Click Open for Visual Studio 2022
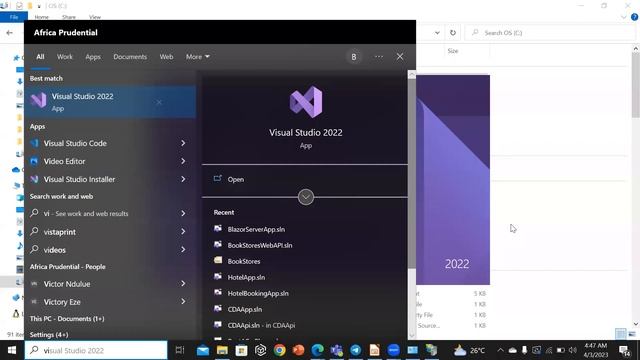The width and height of the screenshot is (640, 360). 236,179
